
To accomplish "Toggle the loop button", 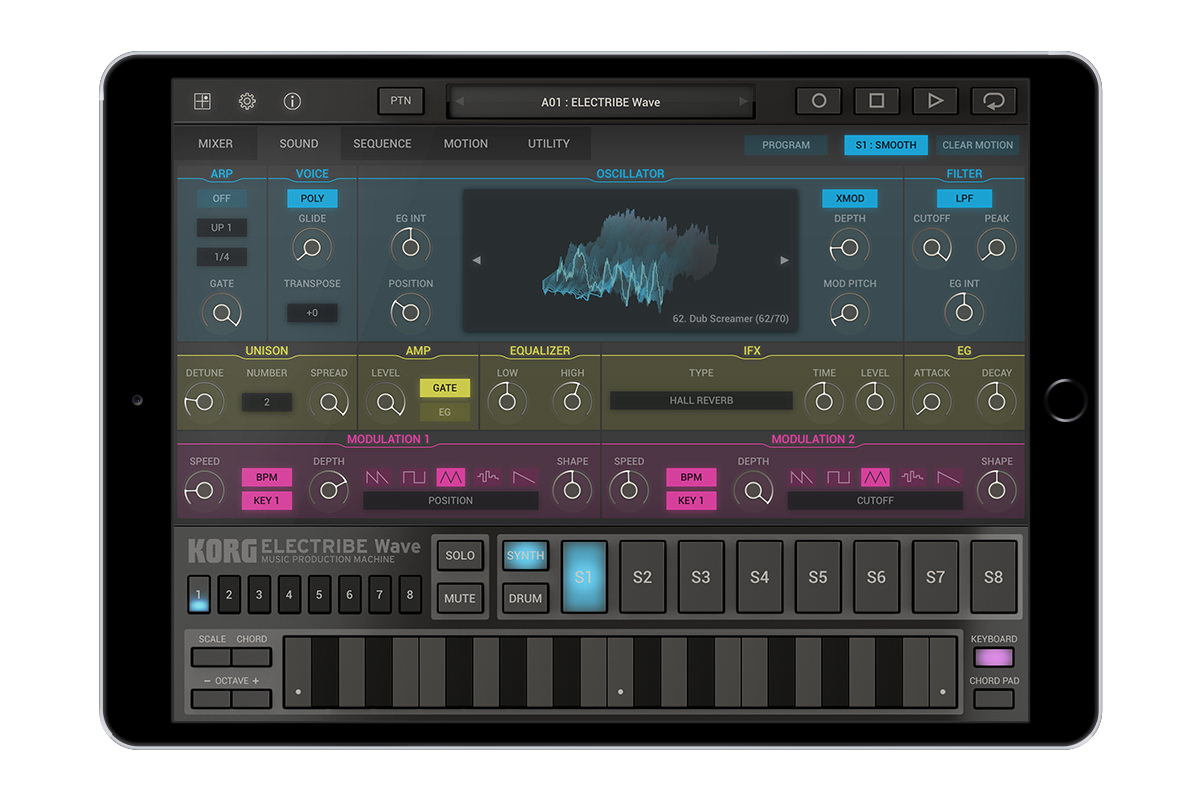I will tap(993, 101).
